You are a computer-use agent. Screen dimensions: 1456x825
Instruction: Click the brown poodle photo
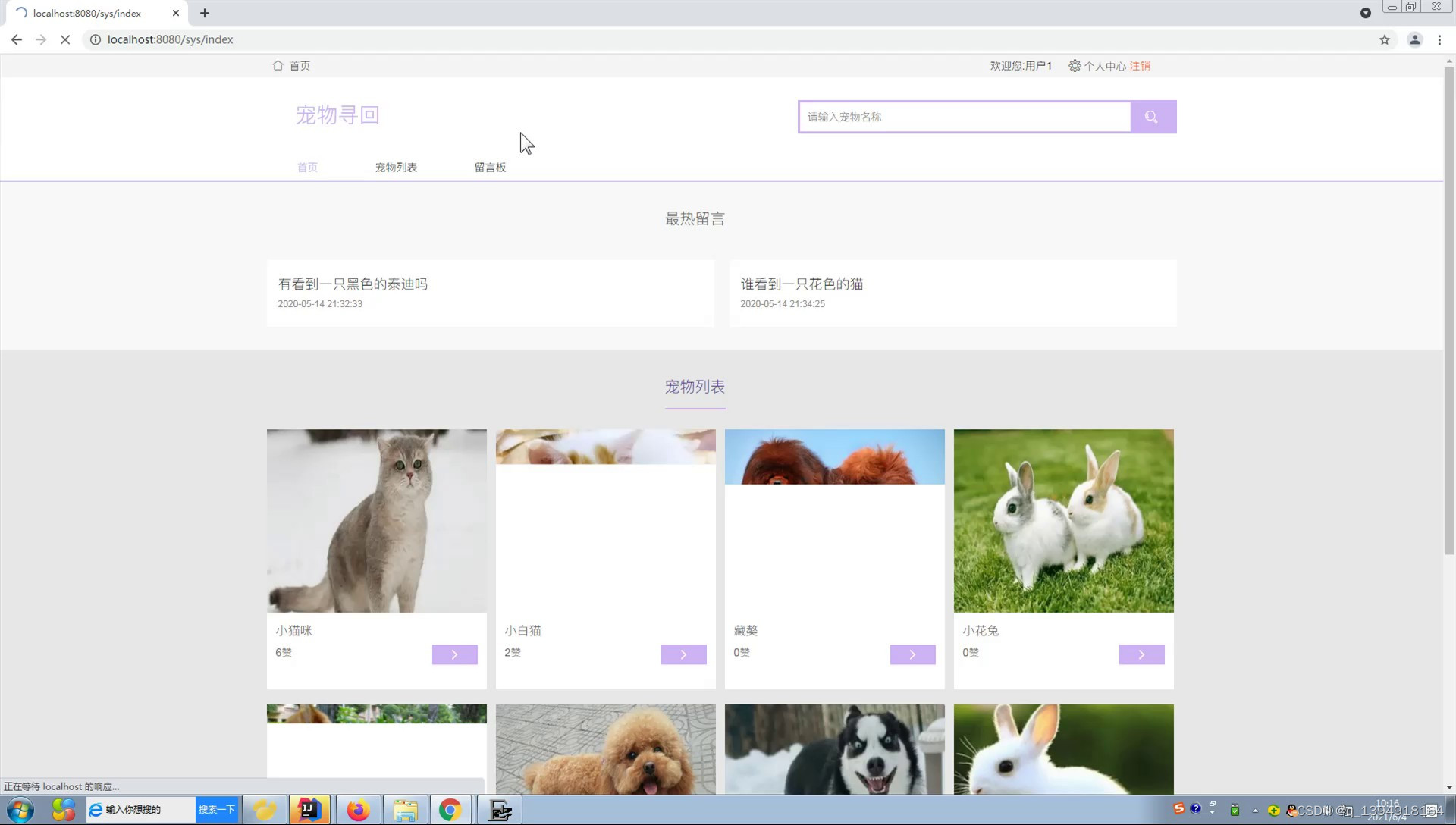click(606, 749)
